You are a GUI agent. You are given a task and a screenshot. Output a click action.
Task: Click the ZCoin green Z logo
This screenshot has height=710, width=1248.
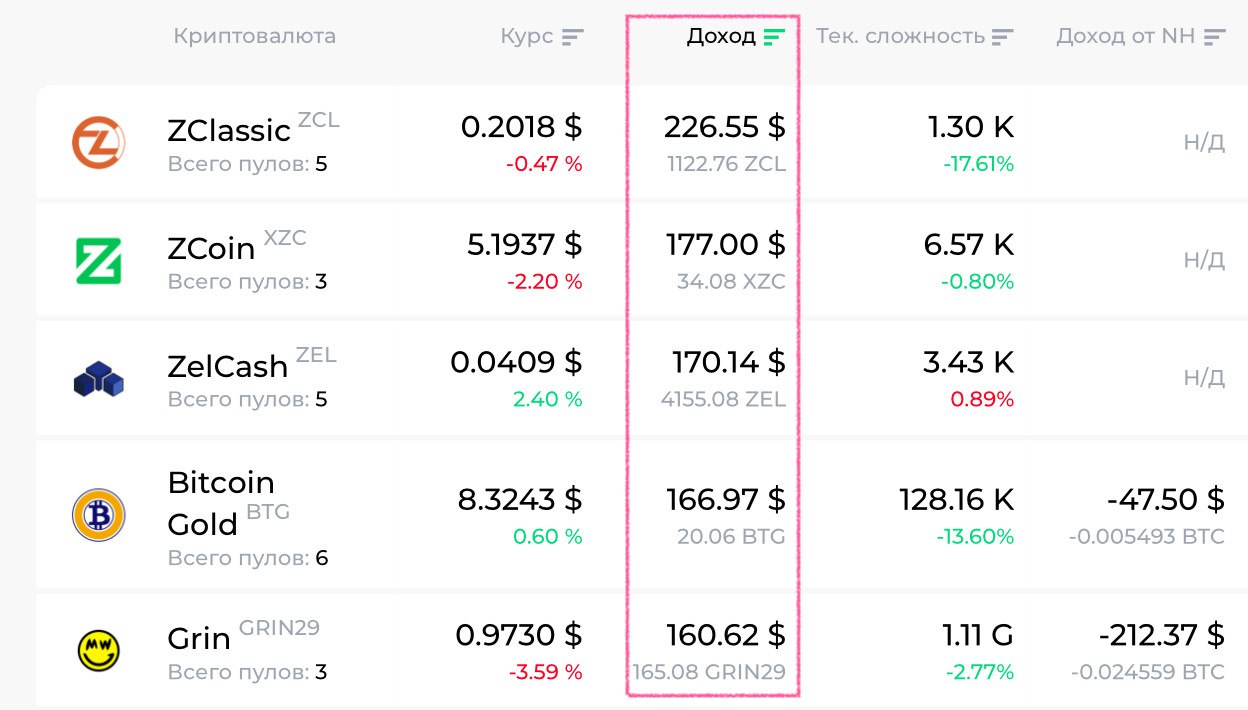[x=98, y=260]
